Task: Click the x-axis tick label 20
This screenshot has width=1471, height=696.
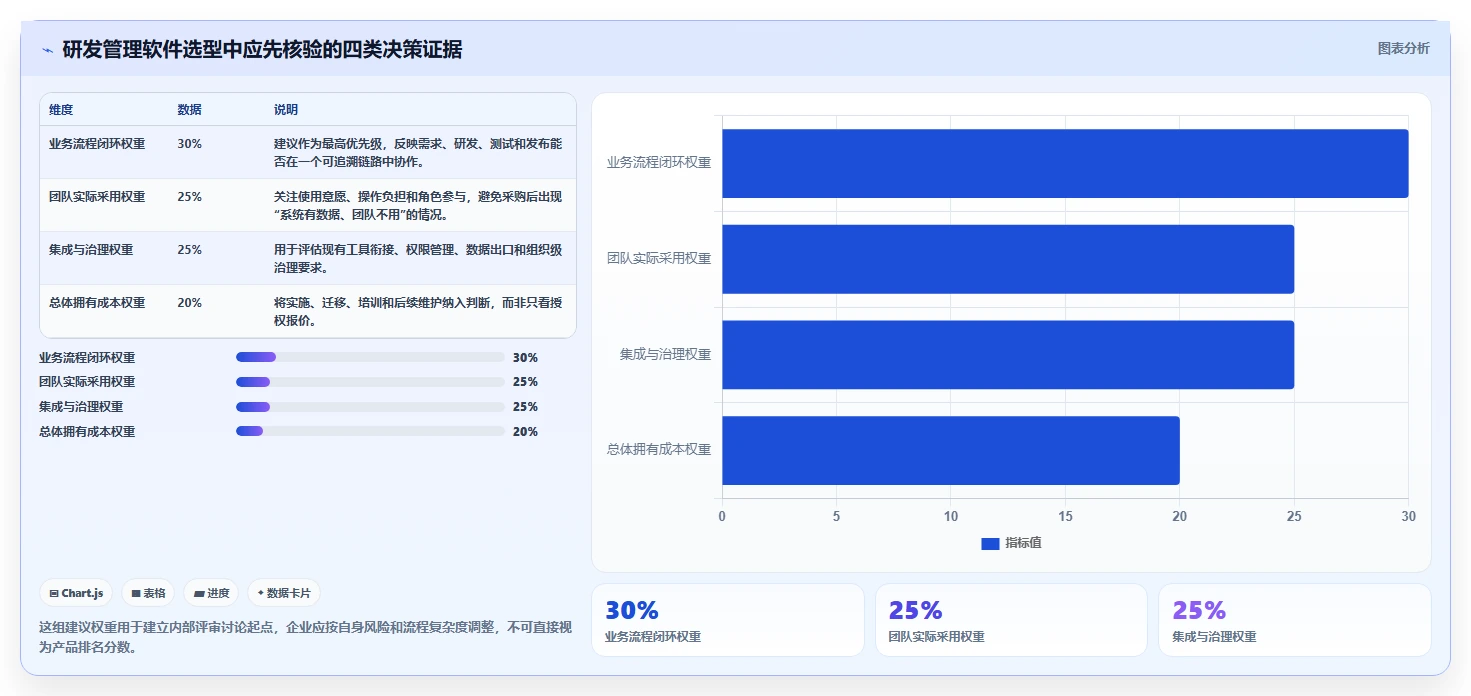Action: click(x=1180, y=516)
